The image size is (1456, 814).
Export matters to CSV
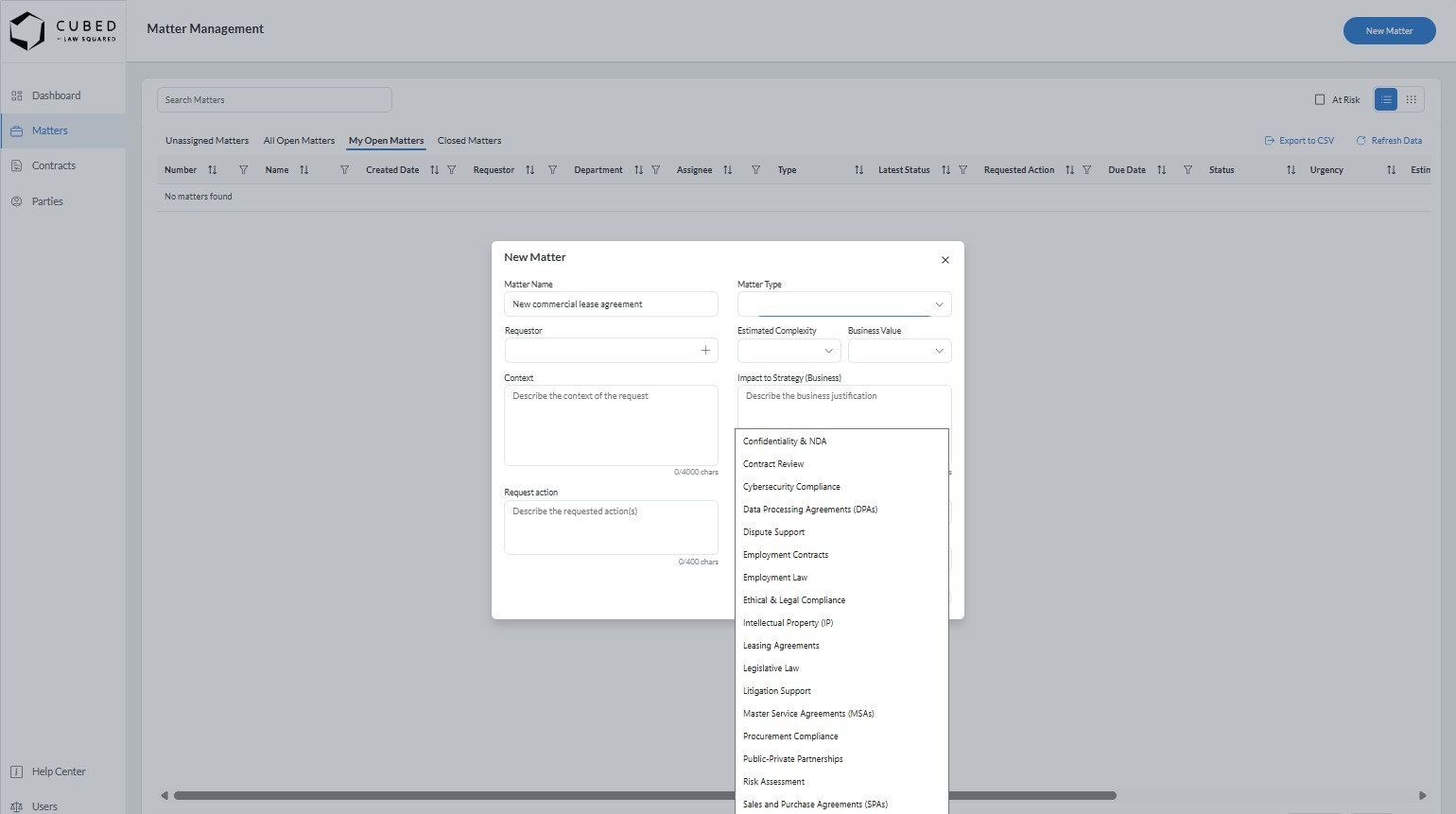[x=1299, y=141]
